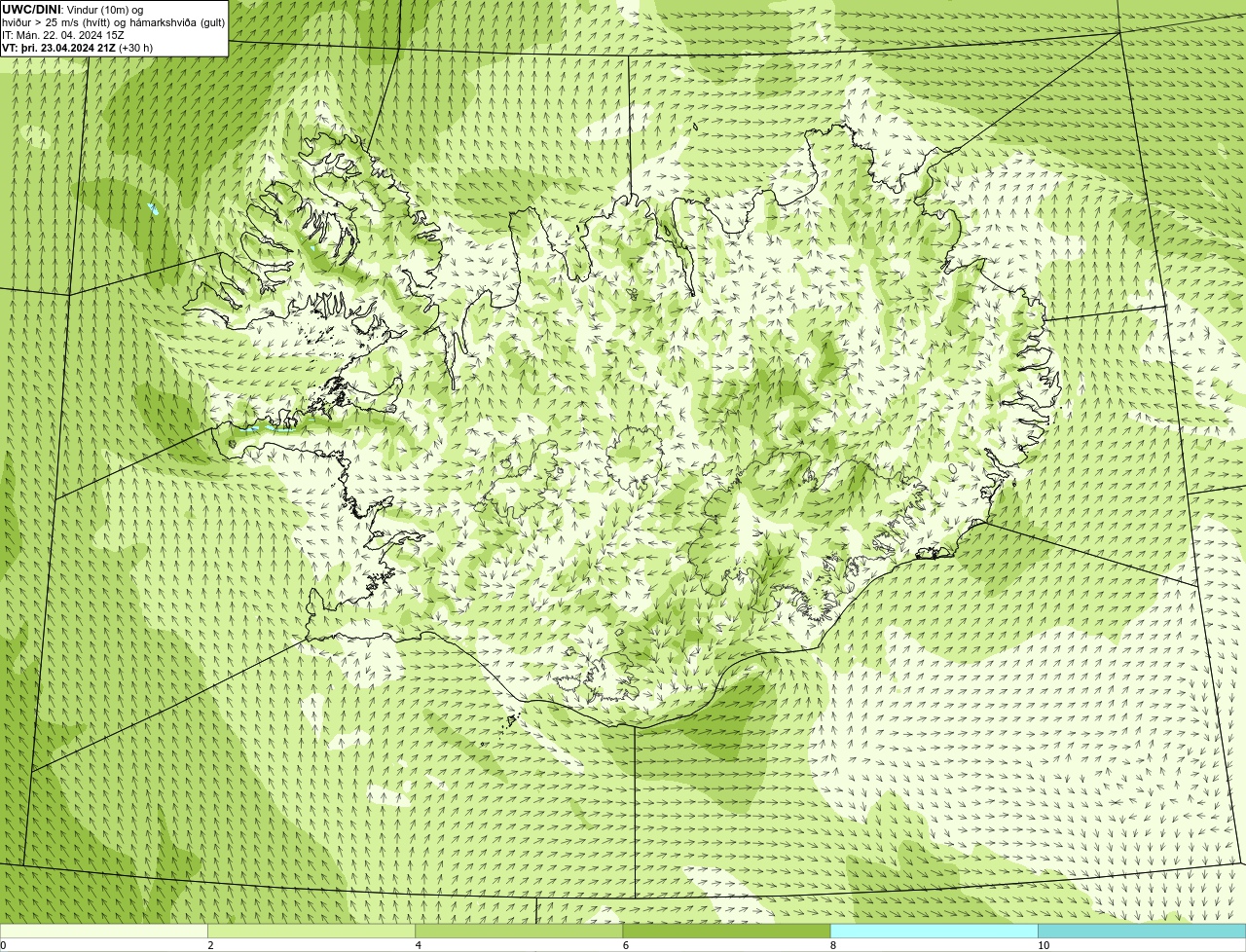Click the 8–10 m/s light cyan legend color

coord(934,932)
